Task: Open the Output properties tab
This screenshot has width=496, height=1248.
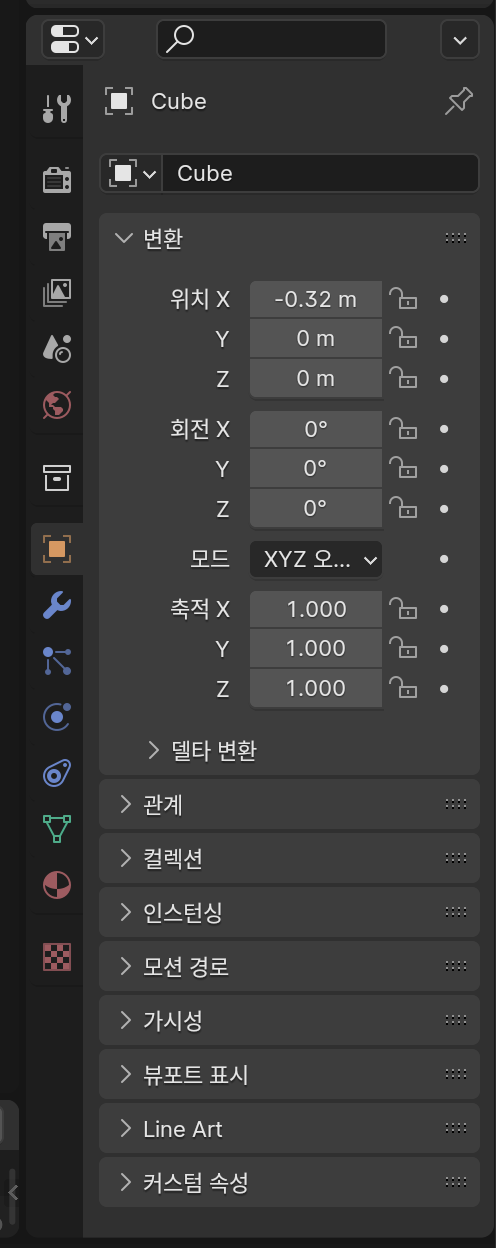Action: click(57, 236)
